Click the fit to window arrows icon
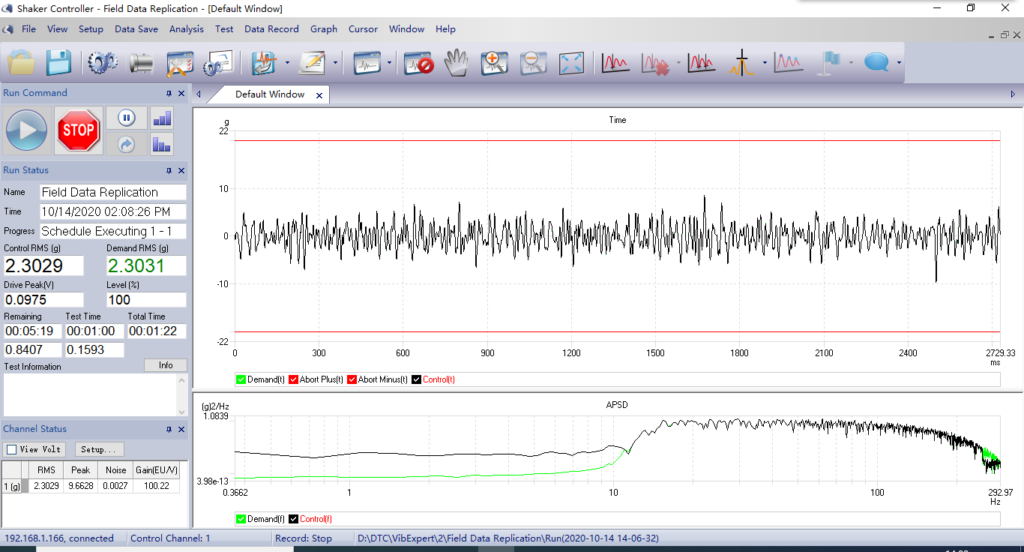 [x=571, y=63]
